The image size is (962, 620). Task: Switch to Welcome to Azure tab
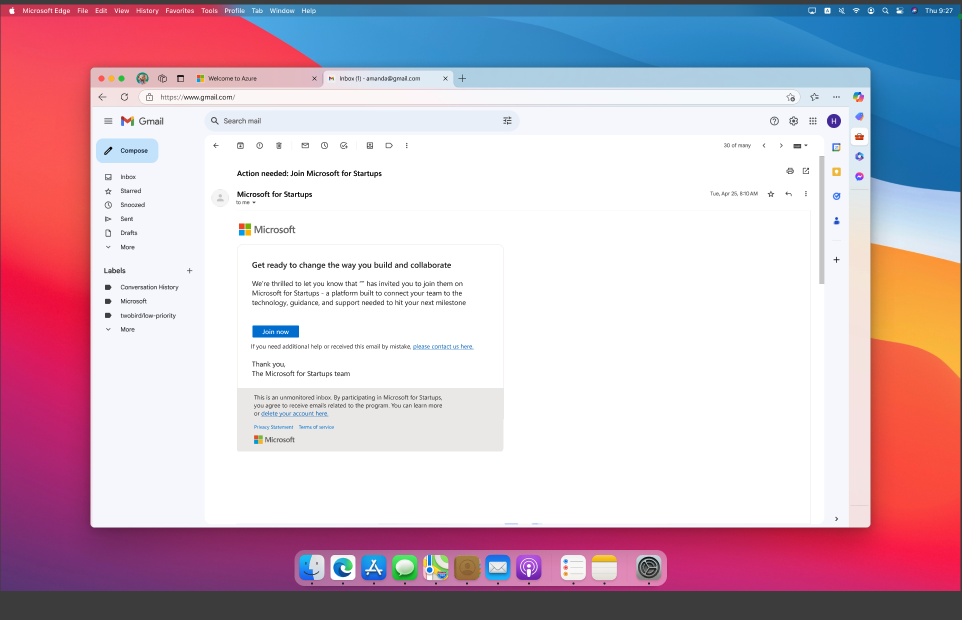(256, 78)
